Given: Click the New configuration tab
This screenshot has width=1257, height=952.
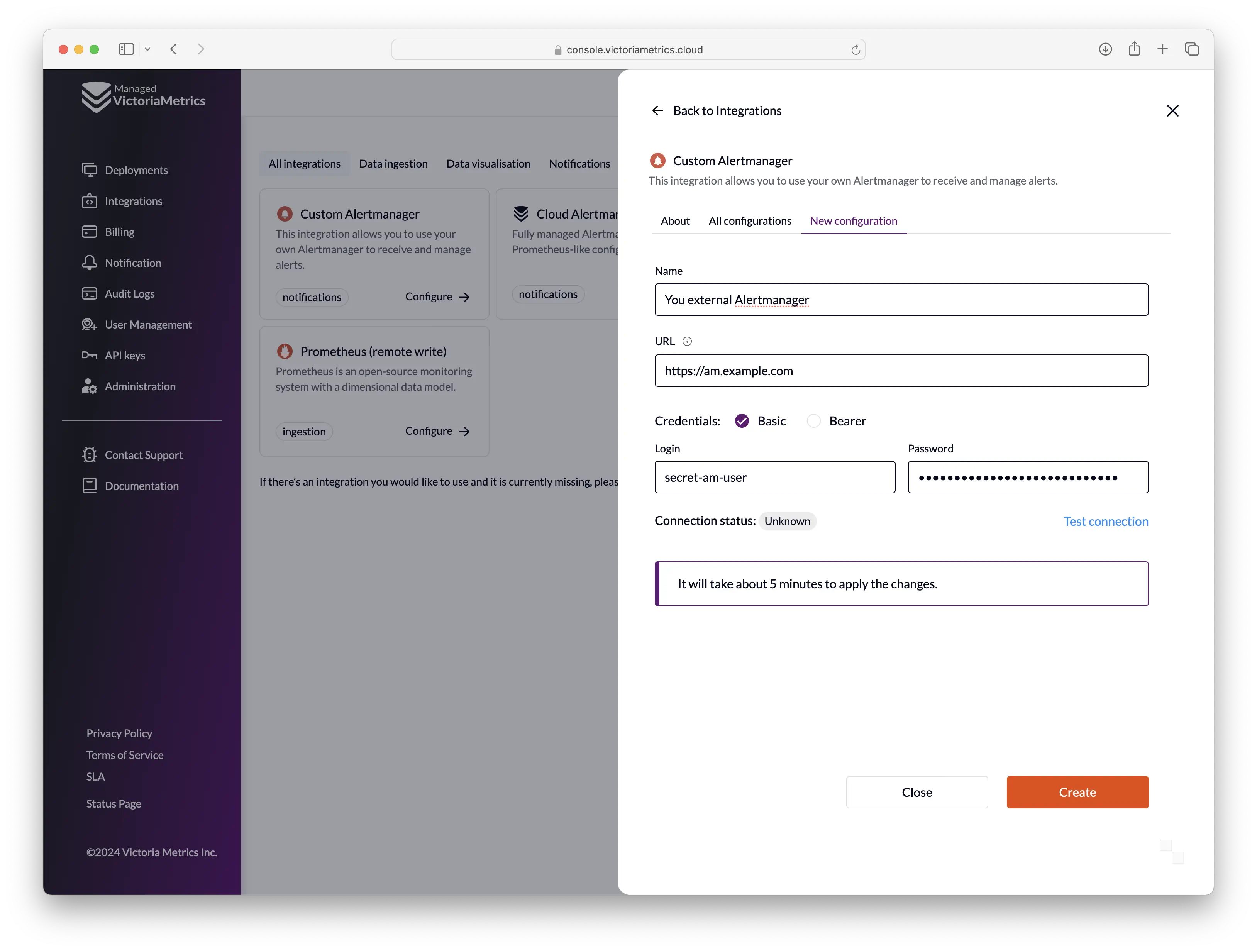Looking at the screenshot, I should point(853,220).
